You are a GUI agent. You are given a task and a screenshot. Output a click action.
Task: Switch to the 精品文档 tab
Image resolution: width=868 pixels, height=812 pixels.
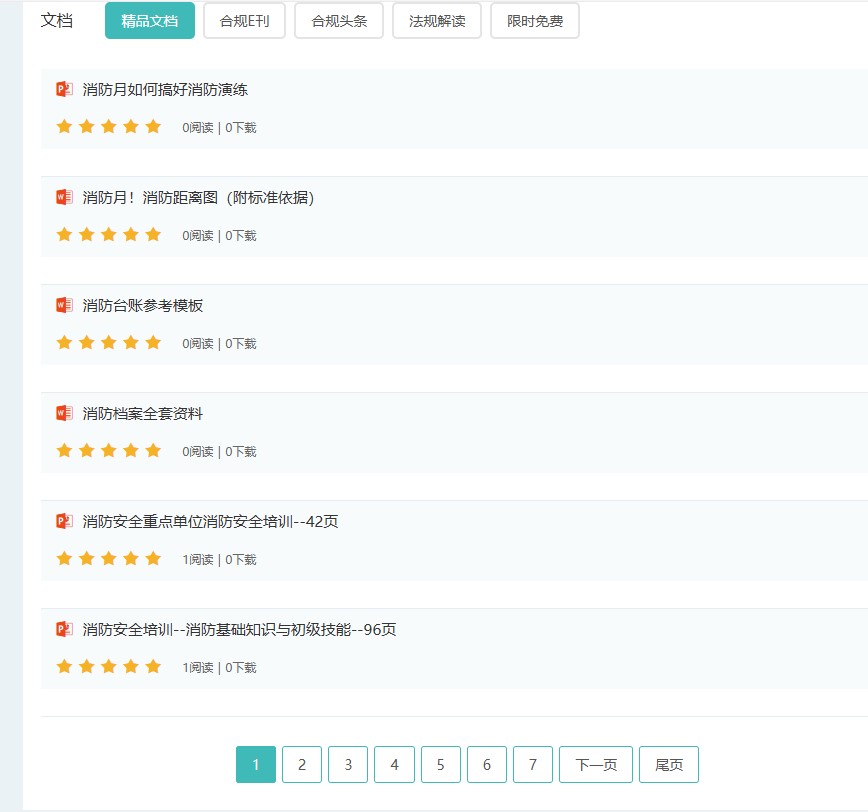click(149, 21)
